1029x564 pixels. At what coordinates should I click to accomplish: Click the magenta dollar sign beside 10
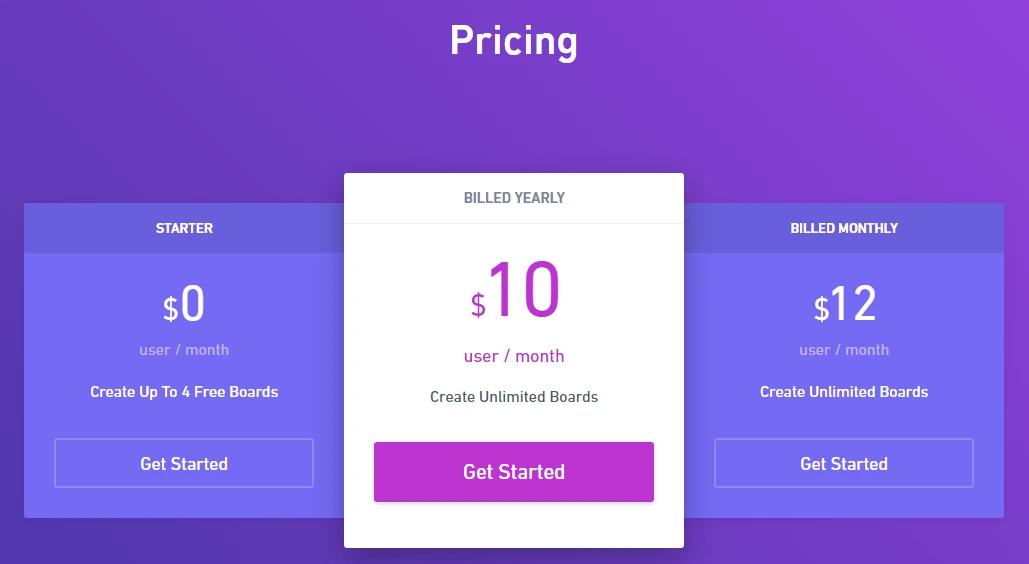pos(478,304)
